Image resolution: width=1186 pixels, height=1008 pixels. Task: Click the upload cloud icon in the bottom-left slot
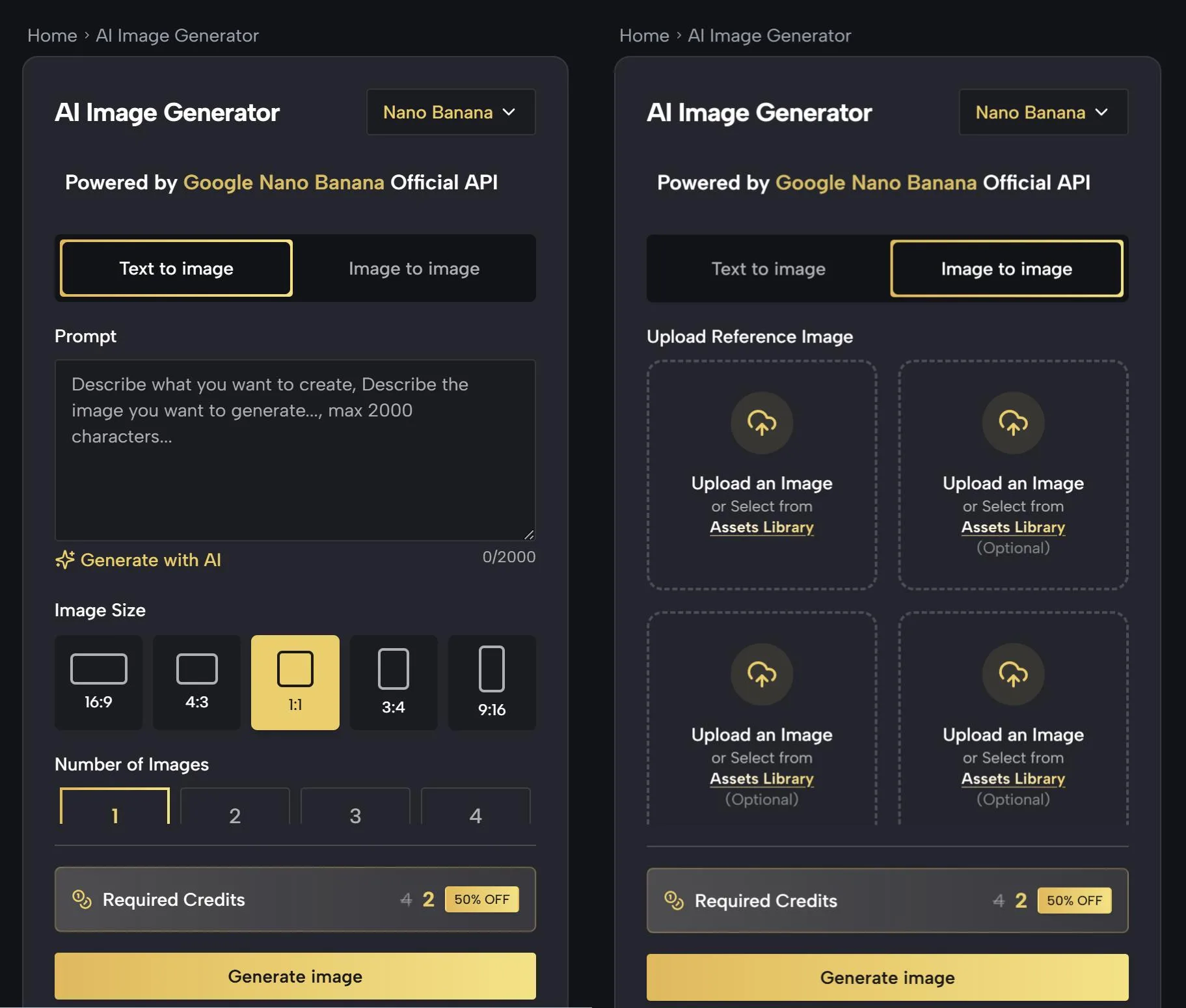[762, 674]
